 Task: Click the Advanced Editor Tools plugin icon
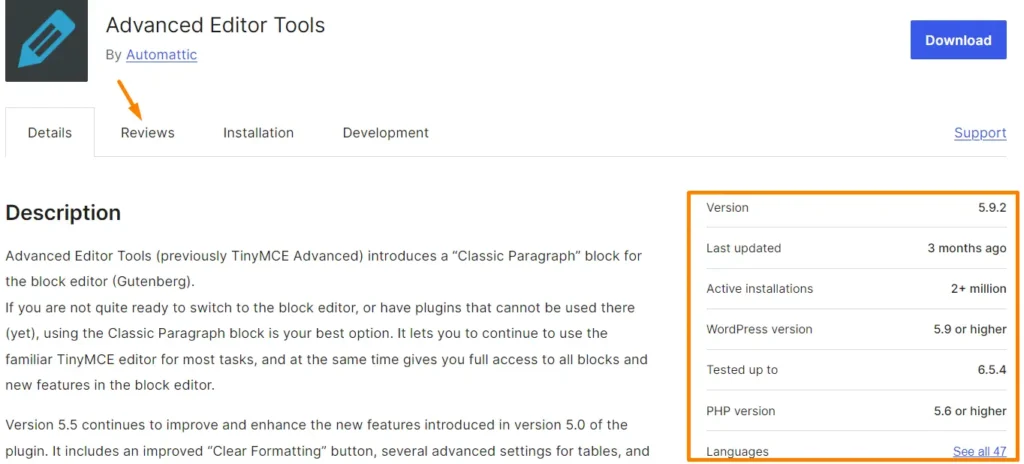pyautogui.click(x=46, y=41)
